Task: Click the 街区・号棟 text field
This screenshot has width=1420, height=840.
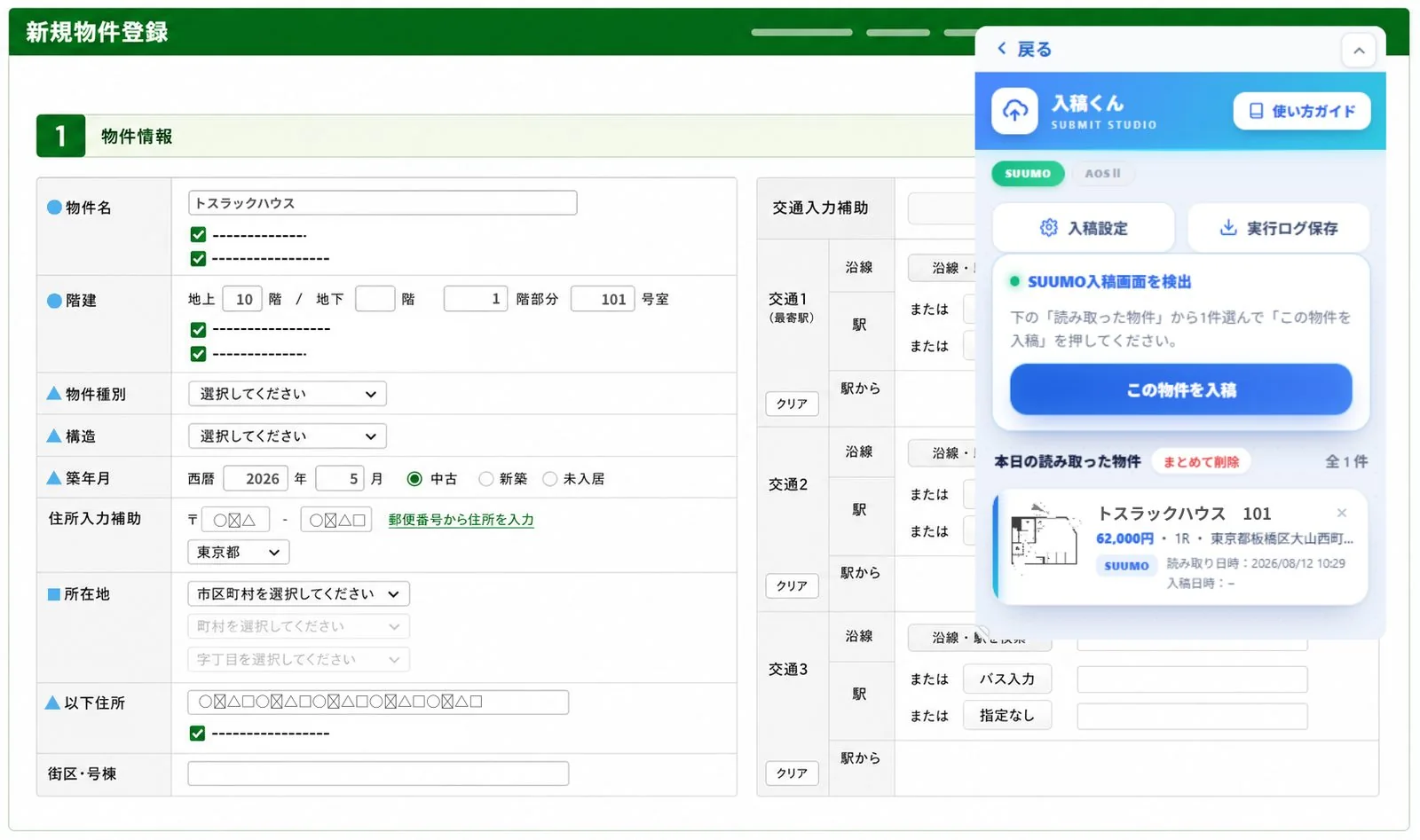Action: coord(378,773)
